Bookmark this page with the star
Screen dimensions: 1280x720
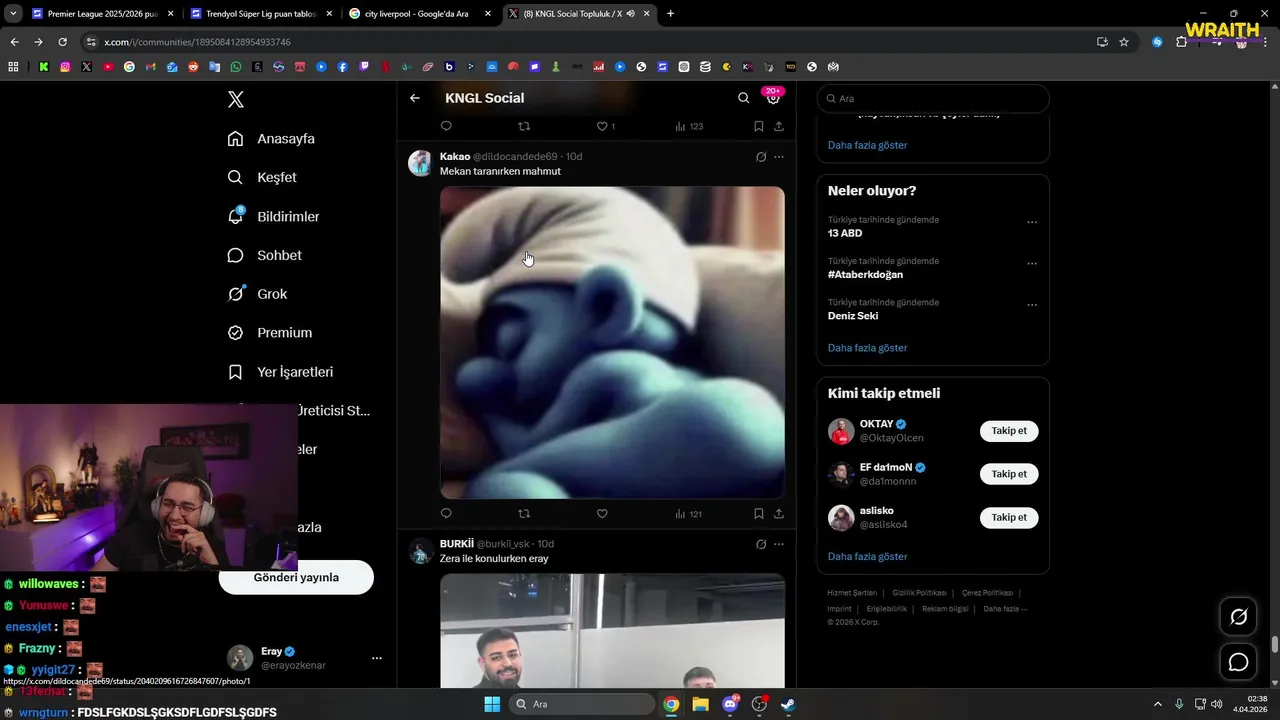pos(1124,42)
